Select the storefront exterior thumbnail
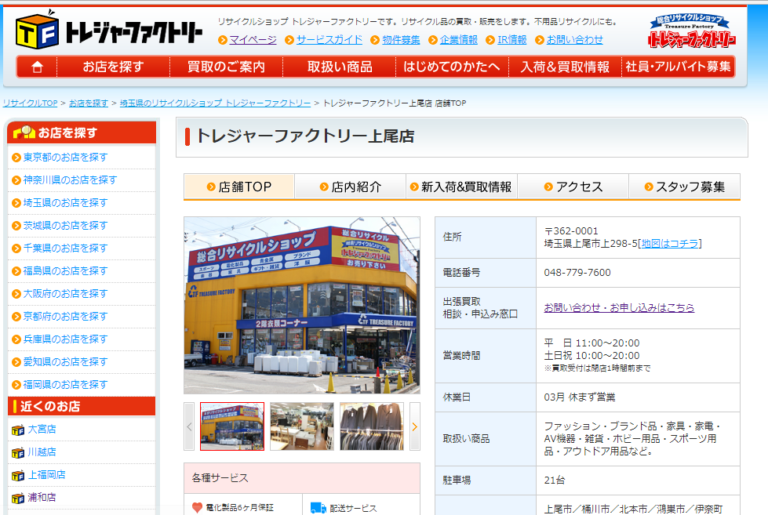768x515 pixels. (232, 426)
